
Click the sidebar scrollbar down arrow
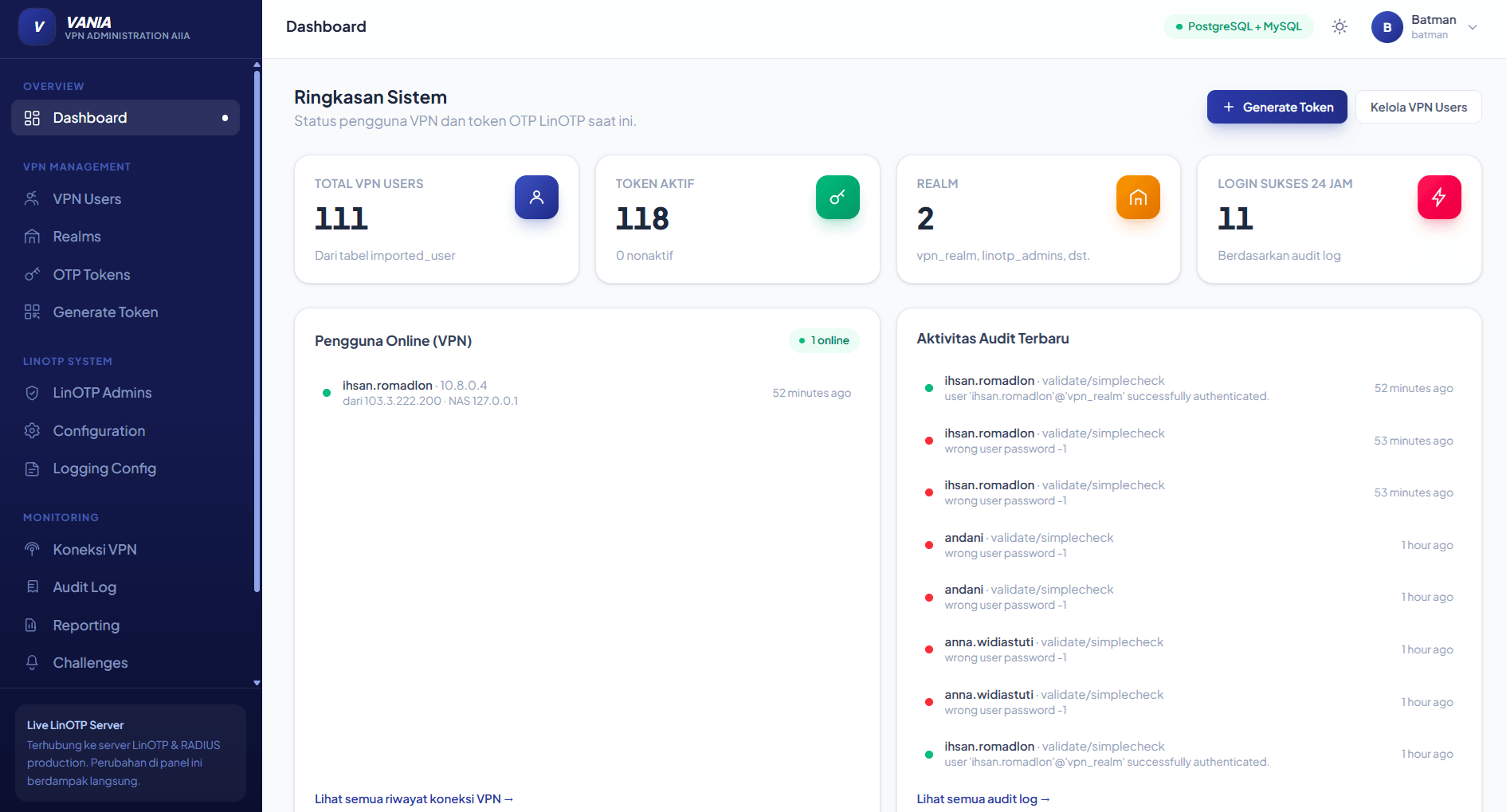(257, 683)
